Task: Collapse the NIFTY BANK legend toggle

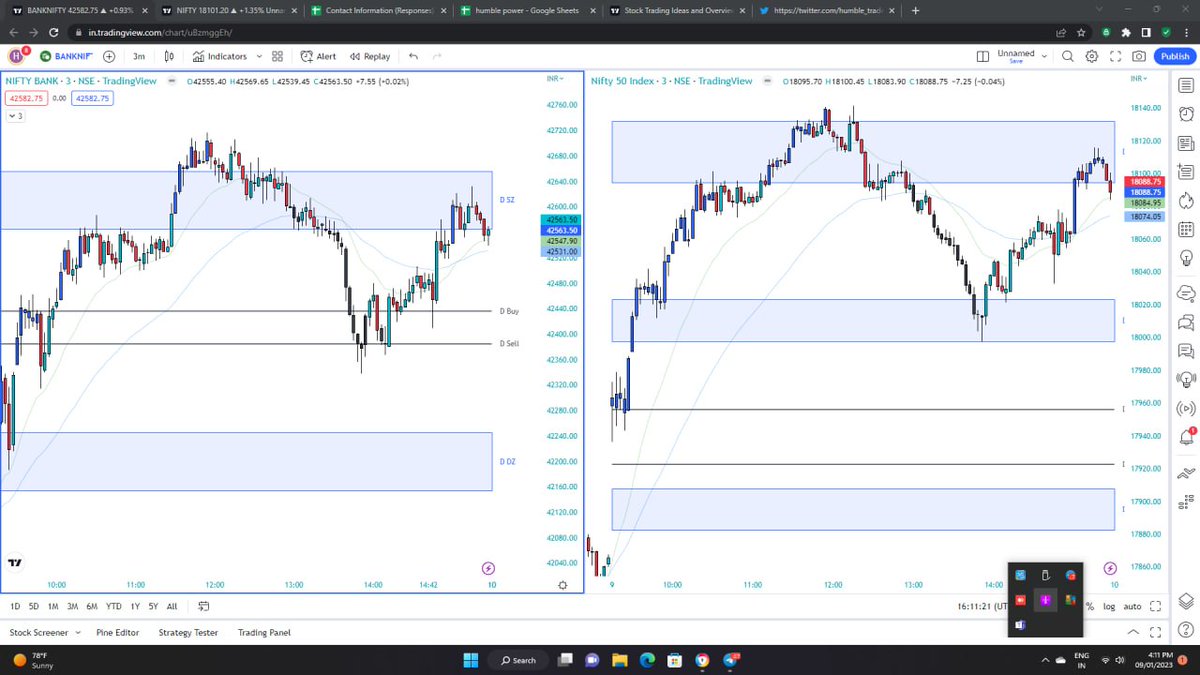Action: [x=173, y=81]
